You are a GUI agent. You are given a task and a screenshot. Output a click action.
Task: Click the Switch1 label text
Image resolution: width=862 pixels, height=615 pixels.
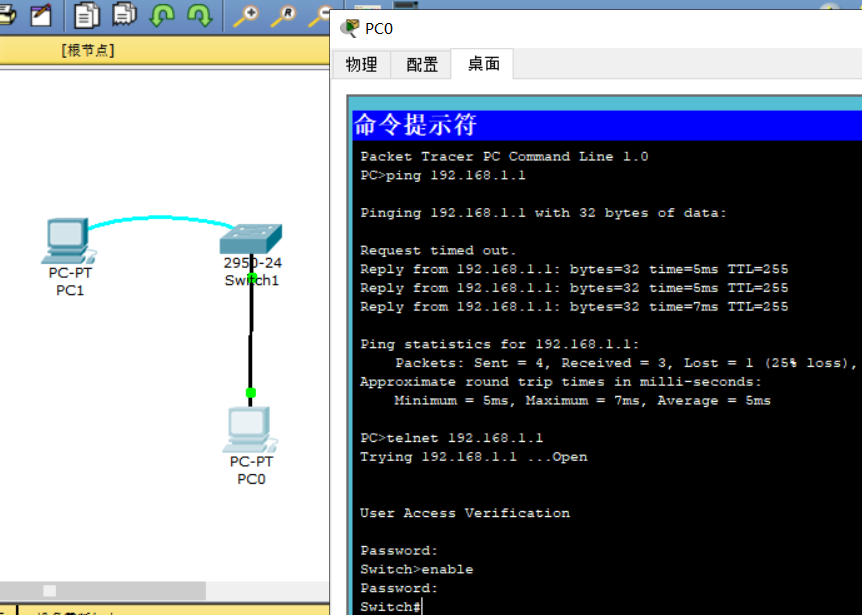[x=252, y=280]
